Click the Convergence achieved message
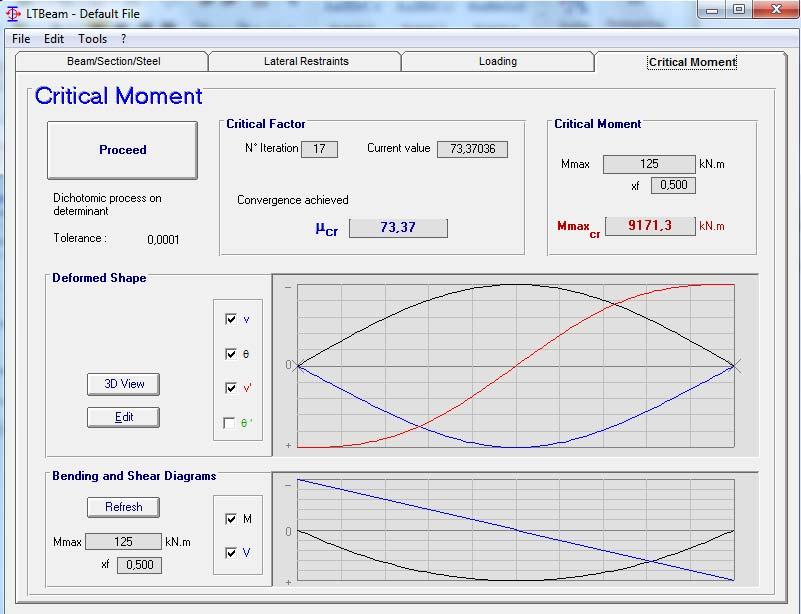This screenshot has height=614, width=801. 293,200
